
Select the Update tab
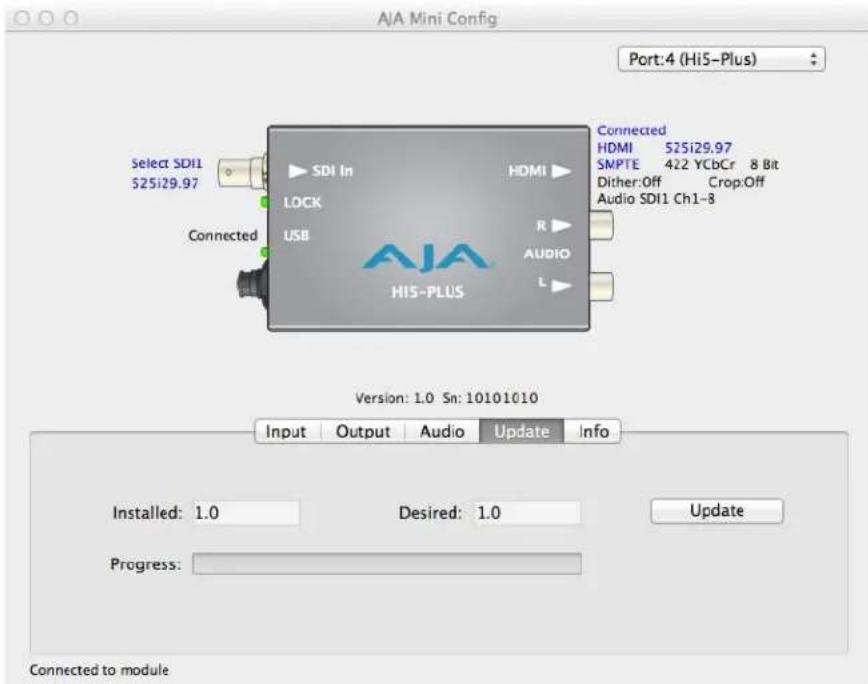[521, 431]
